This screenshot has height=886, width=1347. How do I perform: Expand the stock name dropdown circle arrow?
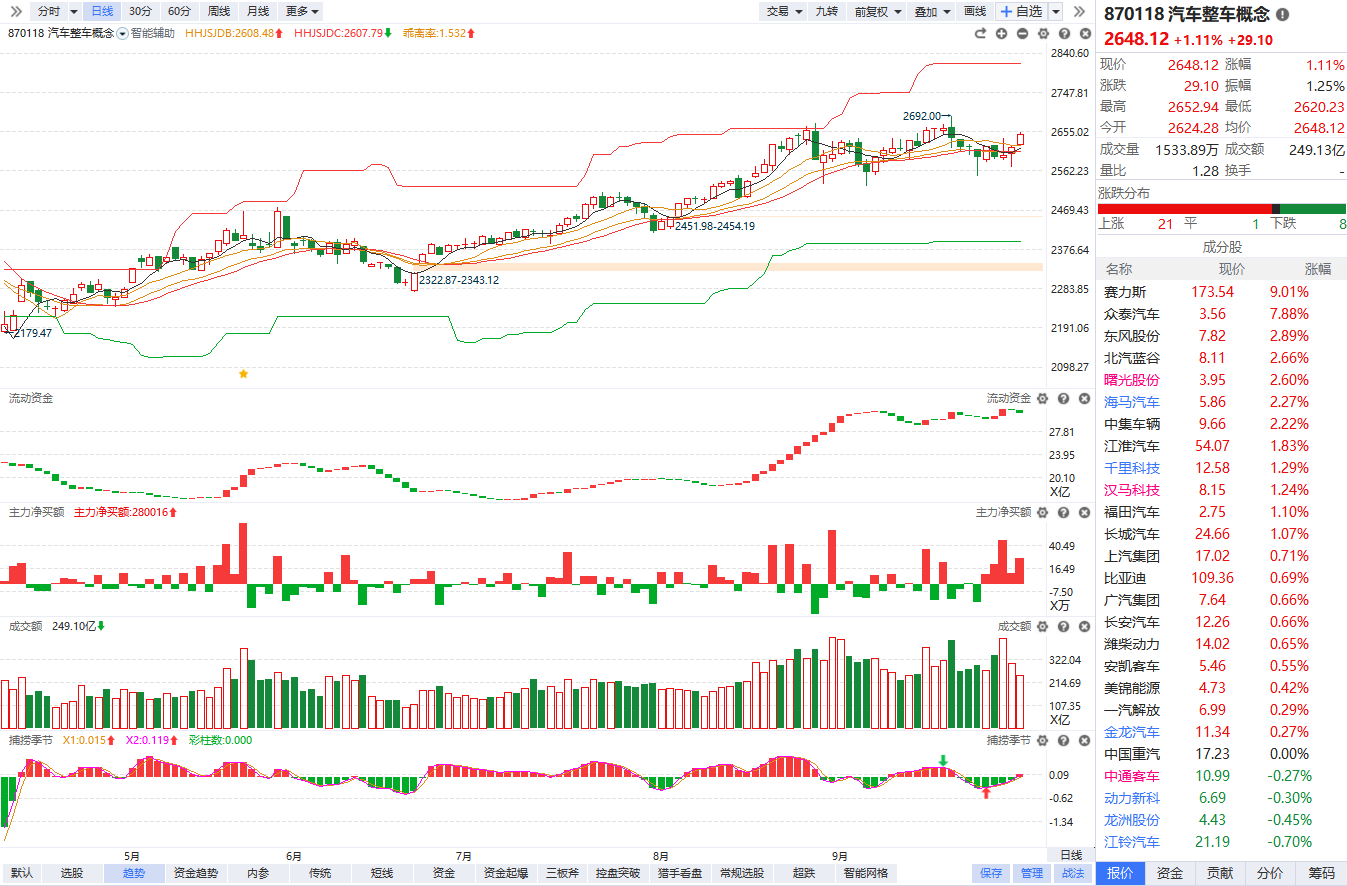point(123,33)
